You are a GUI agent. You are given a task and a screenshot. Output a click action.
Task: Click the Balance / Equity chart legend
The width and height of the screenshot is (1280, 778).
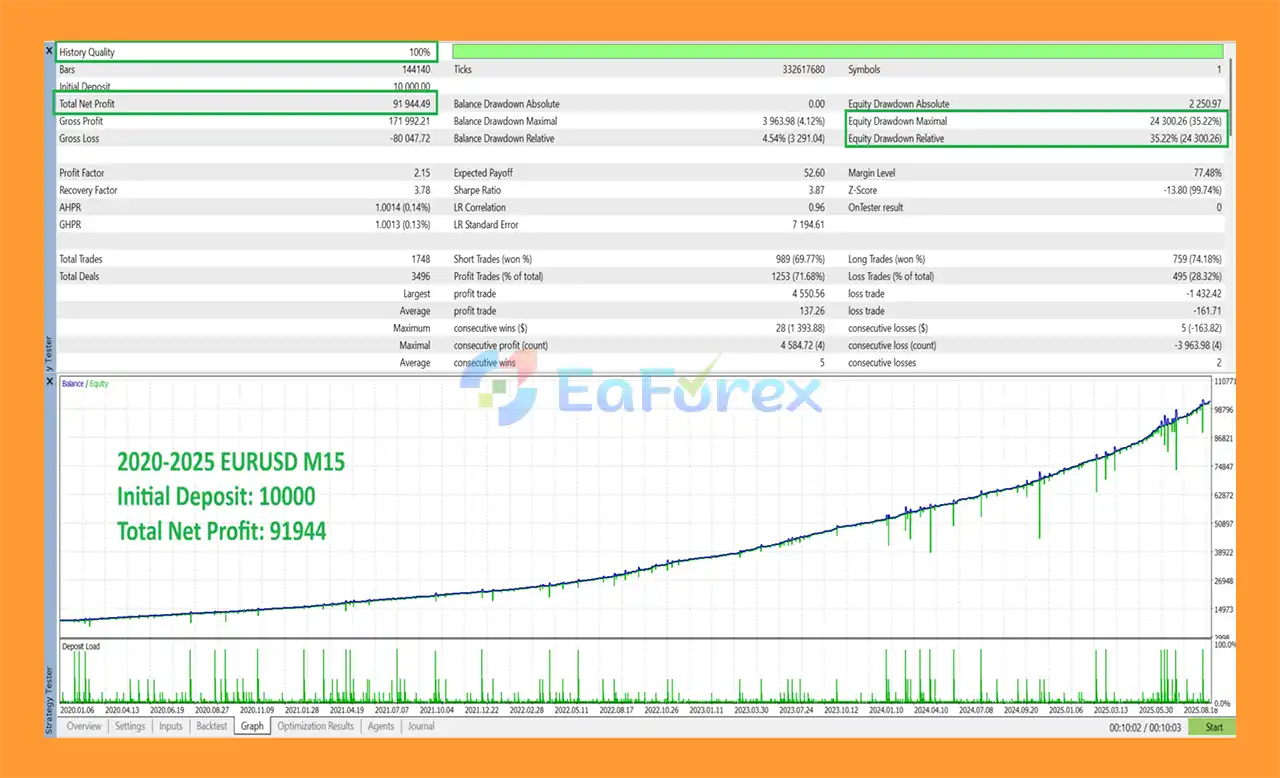85,384
